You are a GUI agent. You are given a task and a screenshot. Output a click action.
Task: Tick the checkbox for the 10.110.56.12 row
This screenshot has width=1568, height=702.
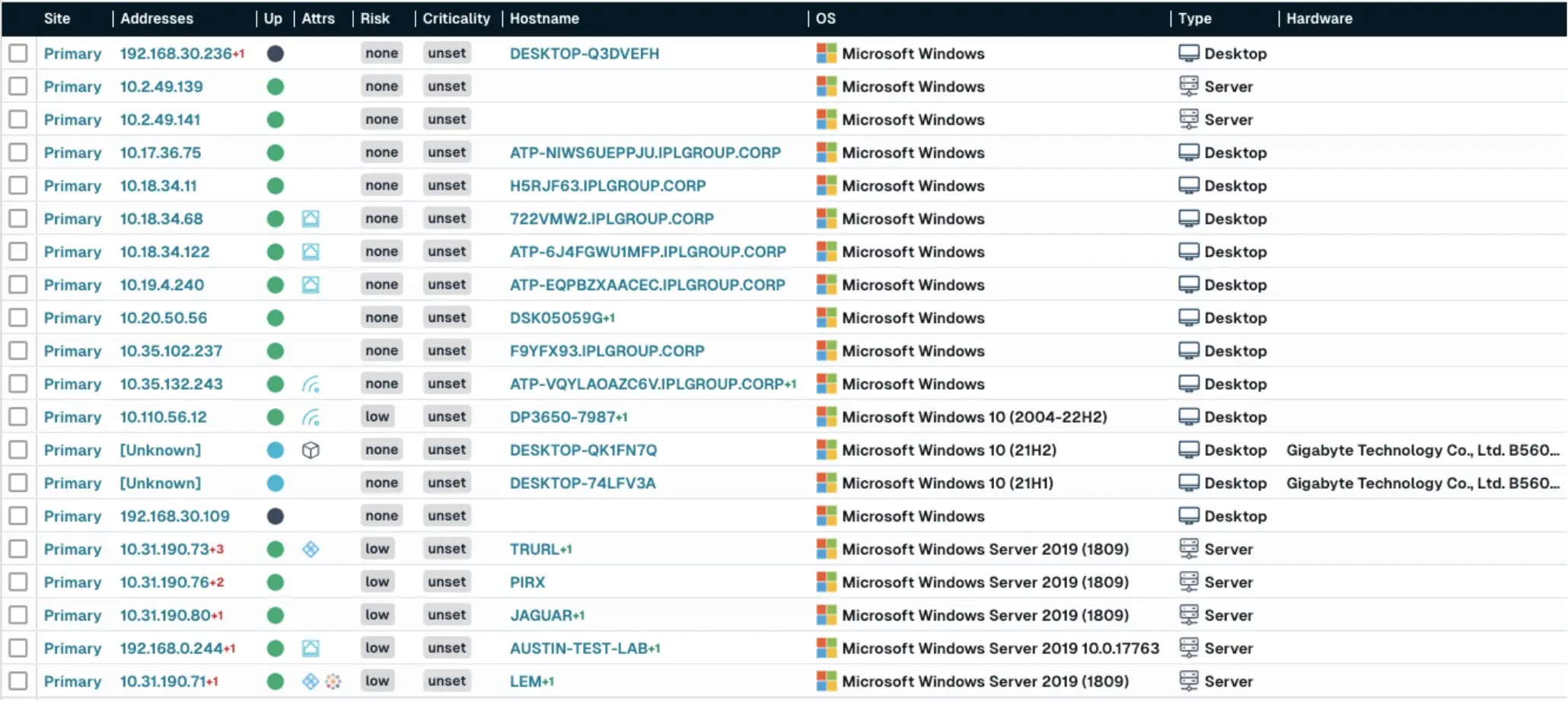coord(18,417)
